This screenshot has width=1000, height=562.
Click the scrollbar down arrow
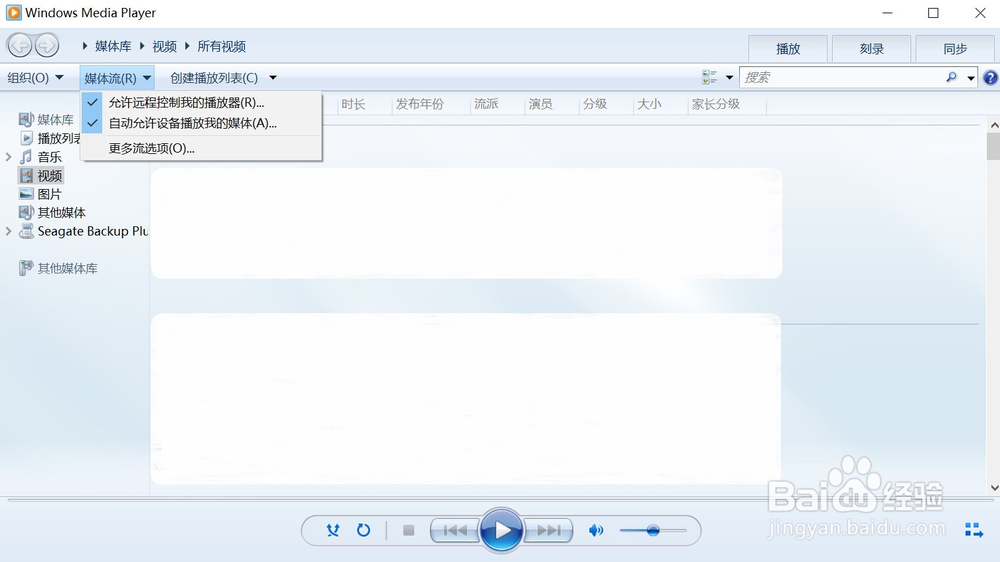(x=994, y=488)
